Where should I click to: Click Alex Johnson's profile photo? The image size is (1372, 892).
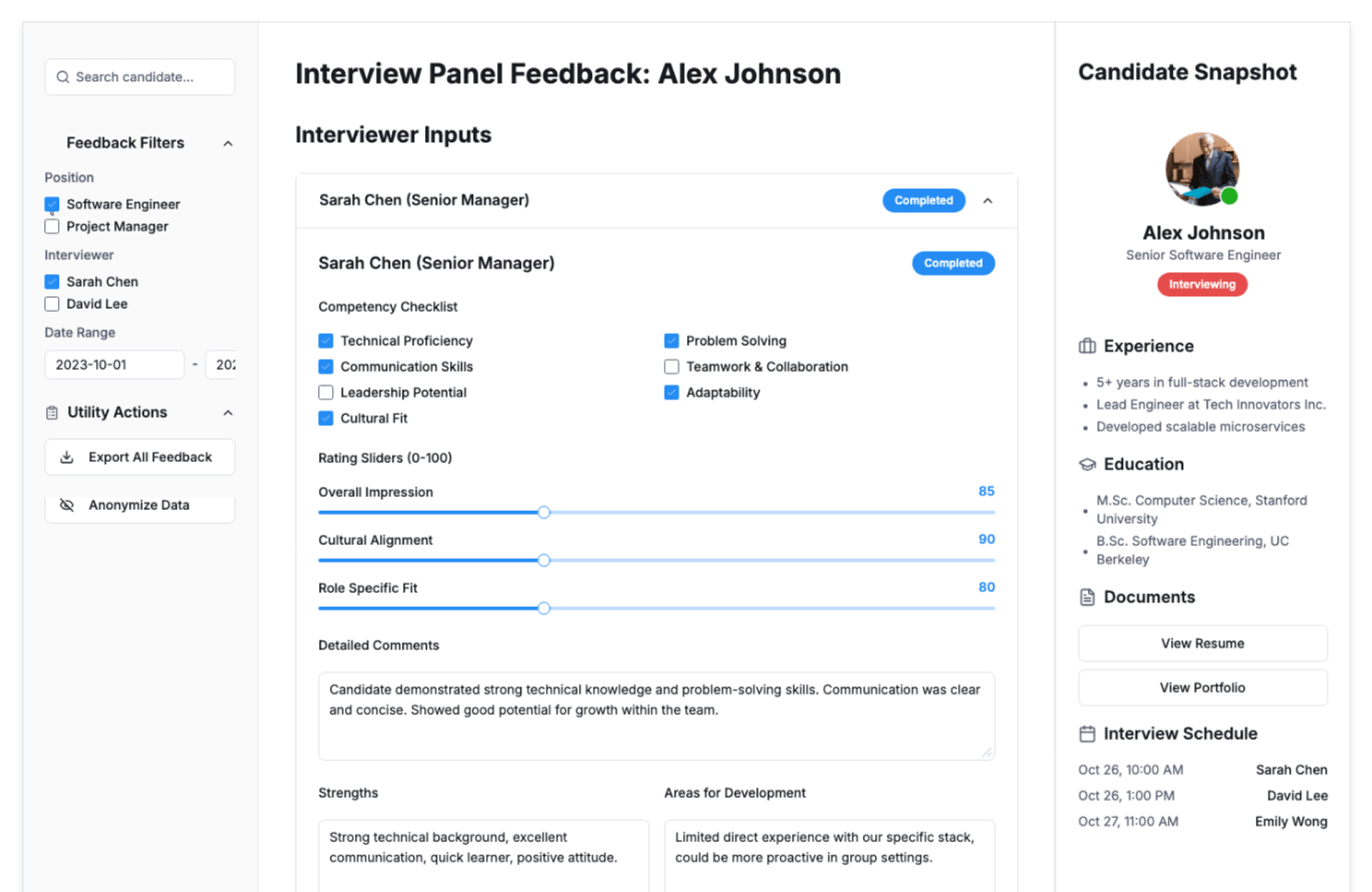(1202, 169)
